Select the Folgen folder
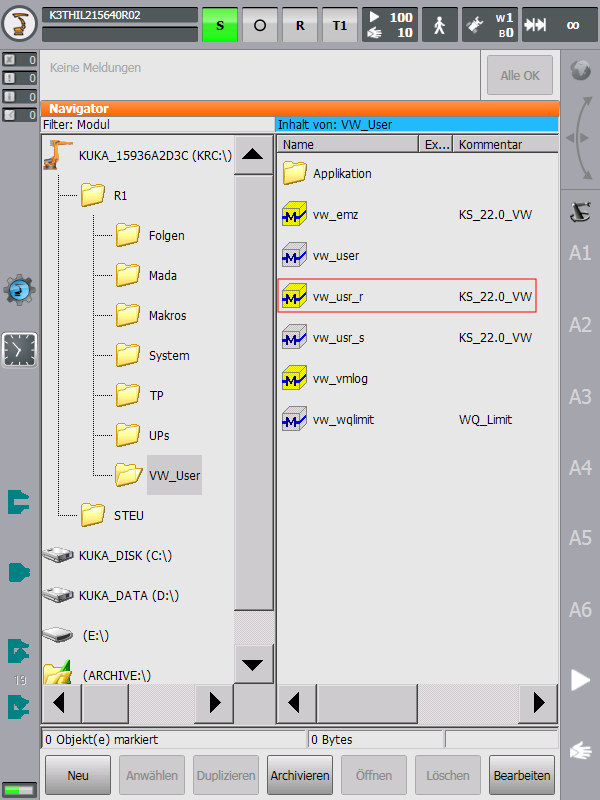This screenshot has height=800, width=600. pos(150,235)
